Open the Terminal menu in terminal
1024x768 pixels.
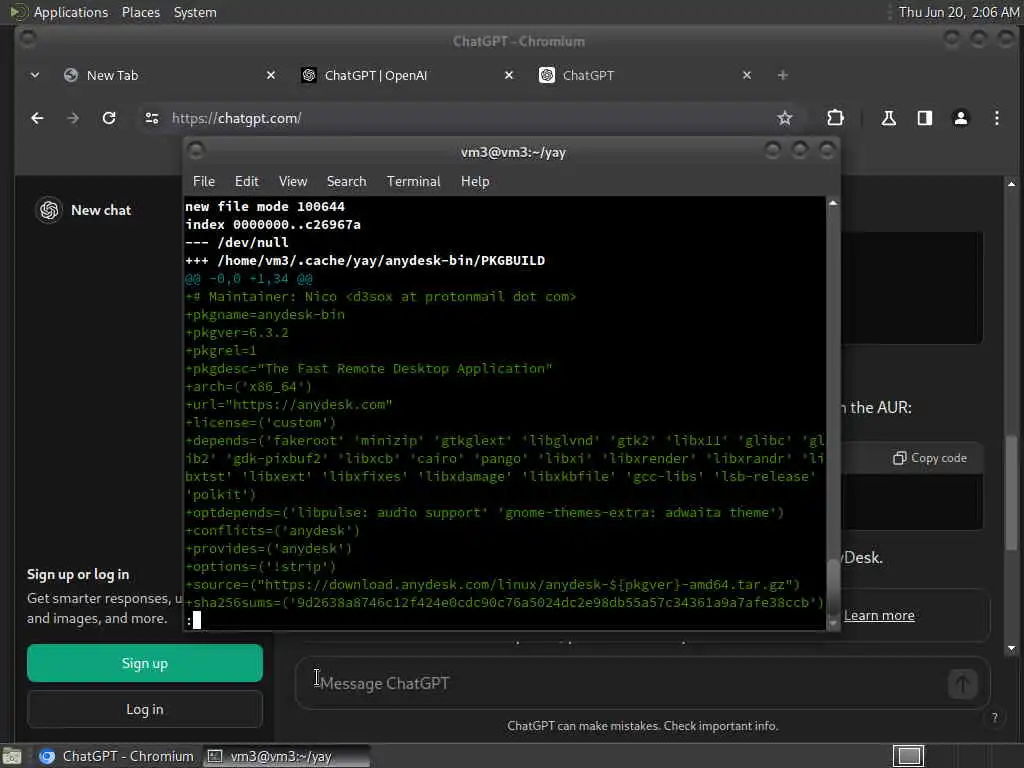pyautogui.click(x=413, y=182)
